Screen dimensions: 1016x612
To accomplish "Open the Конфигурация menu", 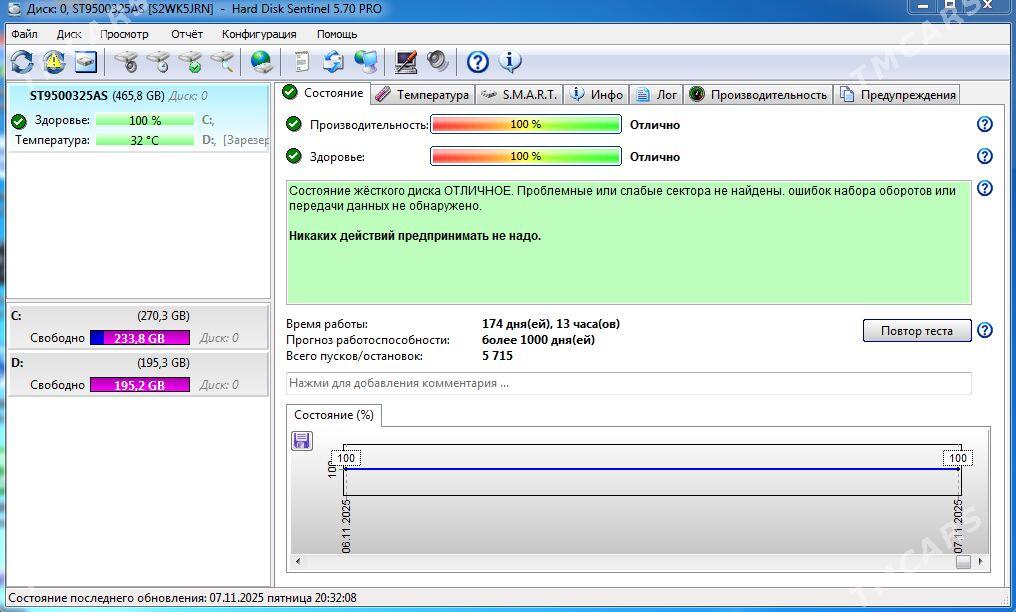I will (259, 34).
